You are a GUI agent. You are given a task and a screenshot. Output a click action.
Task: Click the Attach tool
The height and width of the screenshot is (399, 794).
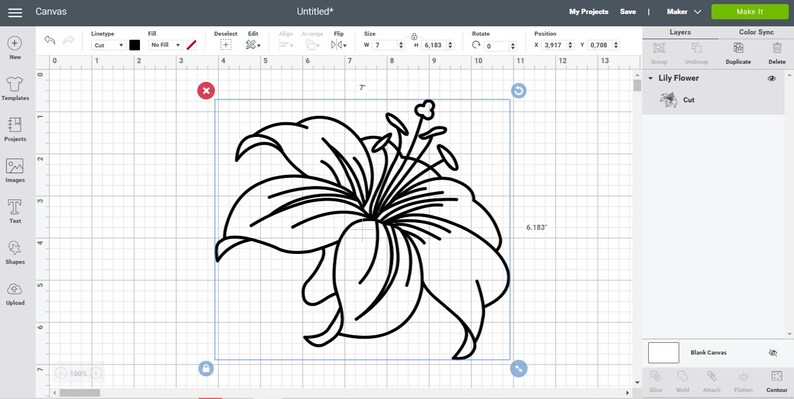(711, 381)
